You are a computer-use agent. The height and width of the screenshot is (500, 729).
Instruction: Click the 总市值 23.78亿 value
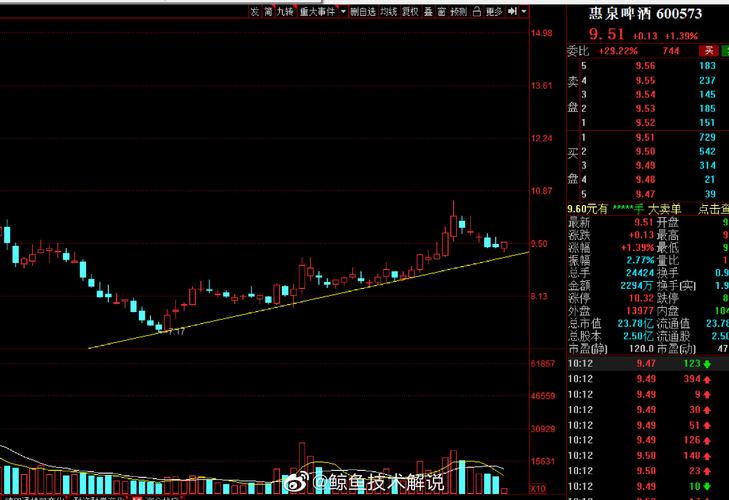(x=636, y=323)
